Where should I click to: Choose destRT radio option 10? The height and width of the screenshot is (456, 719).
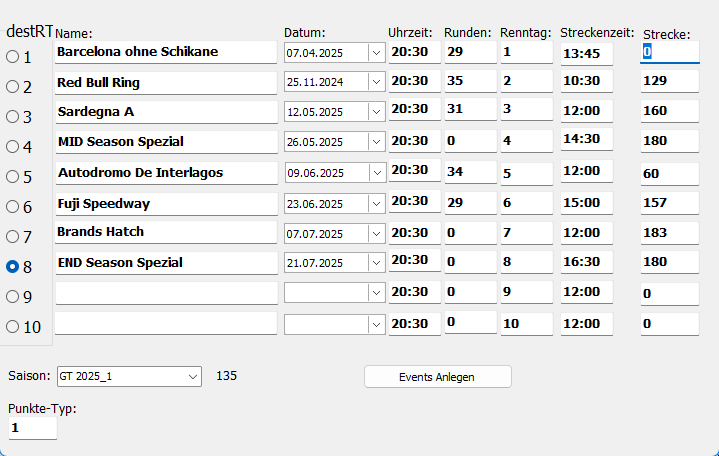pos(13,326)
